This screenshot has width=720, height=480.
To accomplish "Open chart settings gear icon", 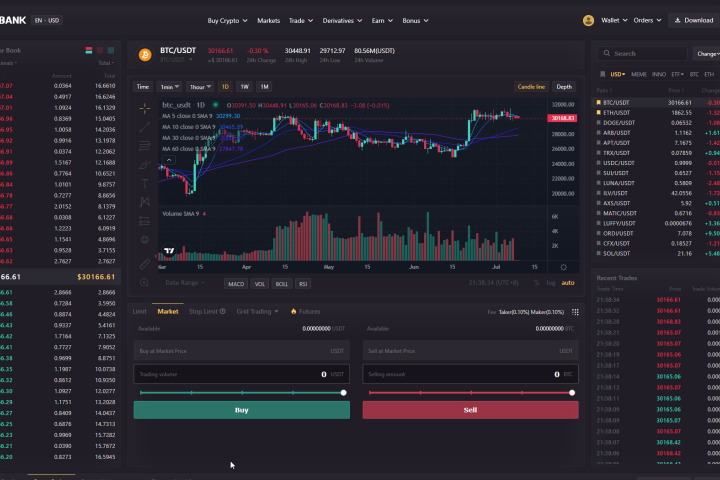I will 563,267.
